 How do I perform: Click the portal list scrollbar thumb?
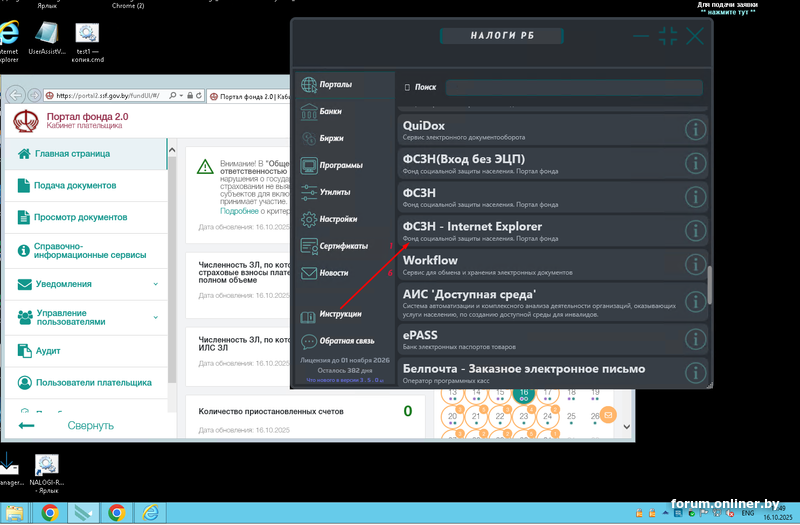click(709, 285)
